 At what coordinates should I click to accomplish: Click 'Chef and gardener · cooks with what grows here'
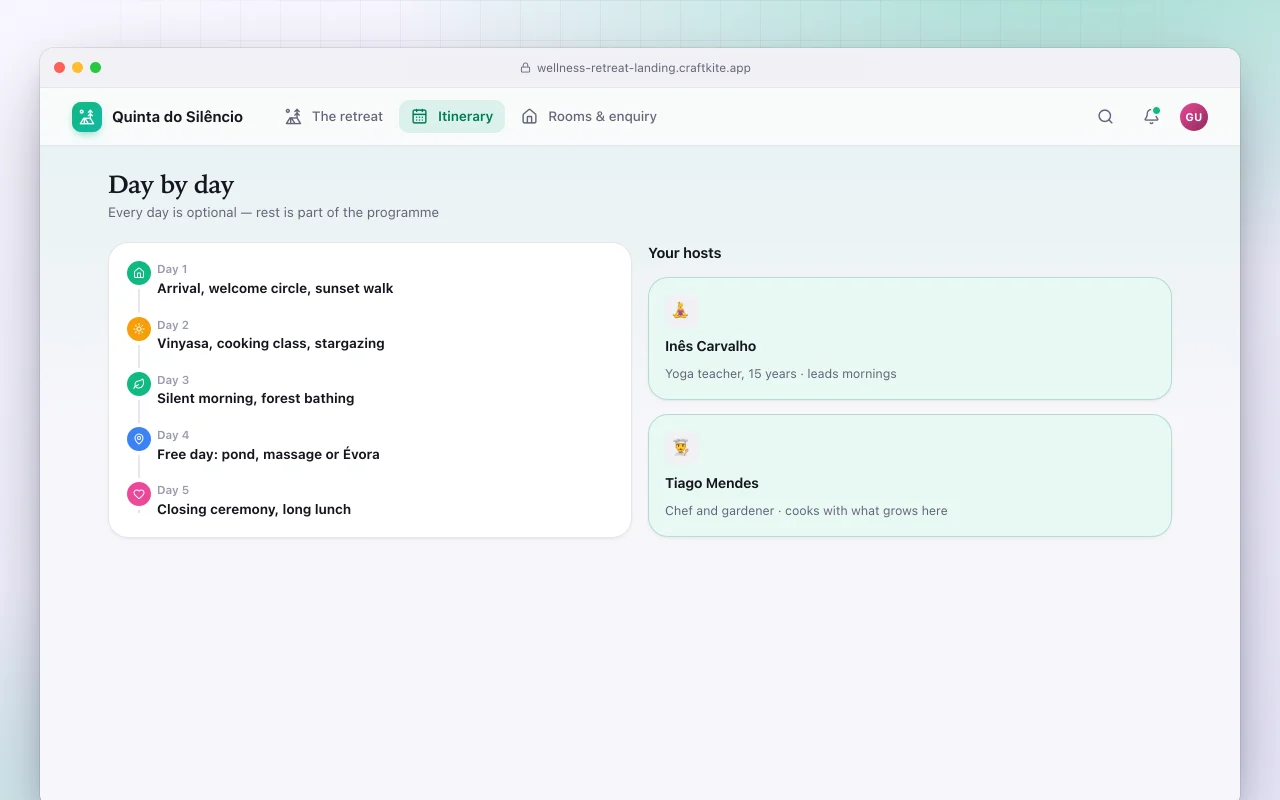pyautogui.click(x=806, y=511)
